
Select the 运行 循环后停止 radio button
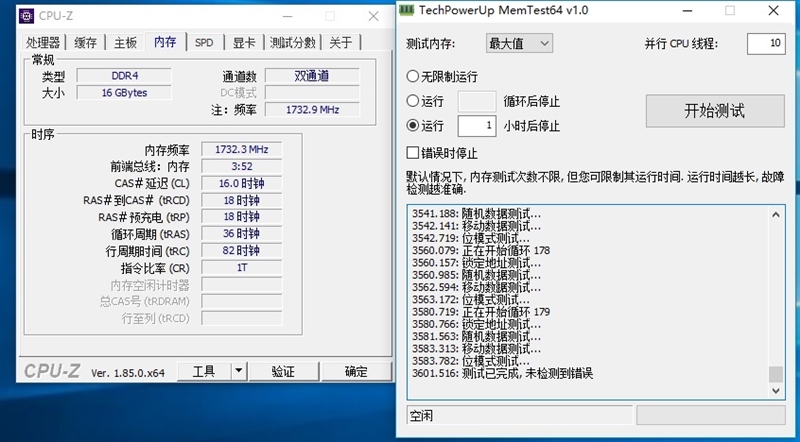point(413,101)
